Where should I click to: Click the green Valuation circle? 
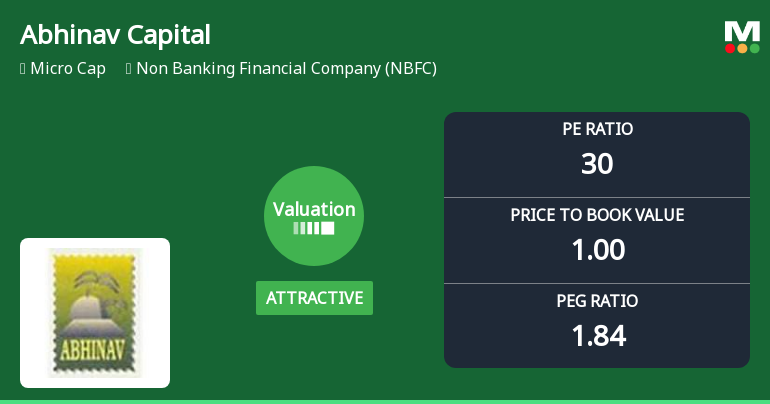314,216
